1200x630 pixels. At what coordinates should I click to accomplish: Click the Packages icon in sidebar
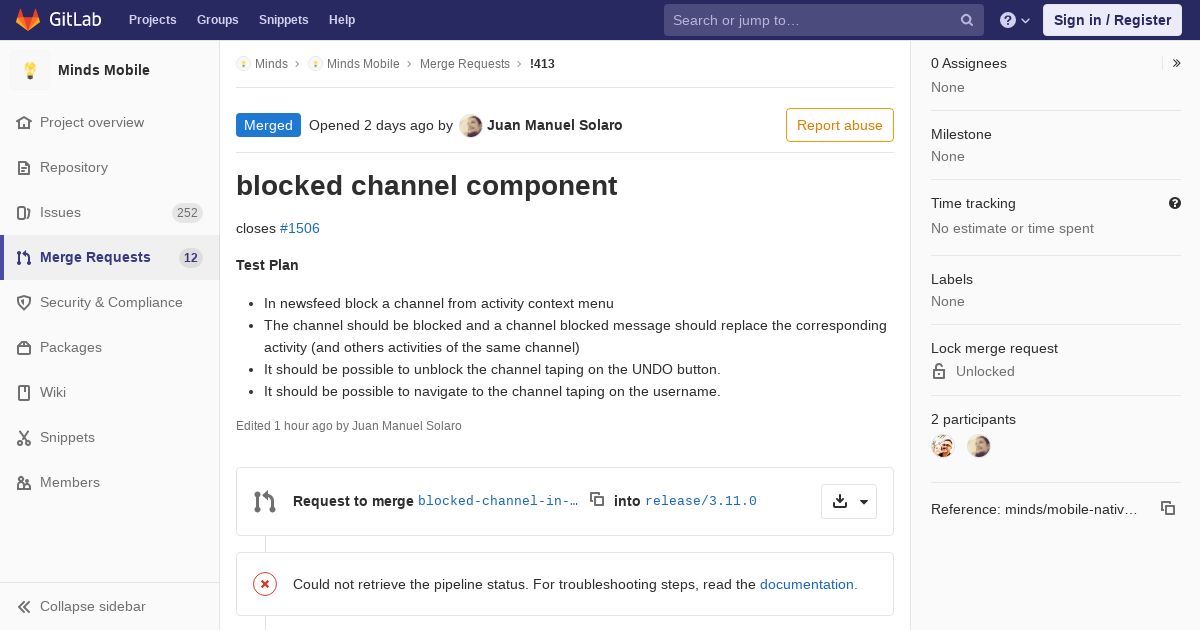click(24, 347)
